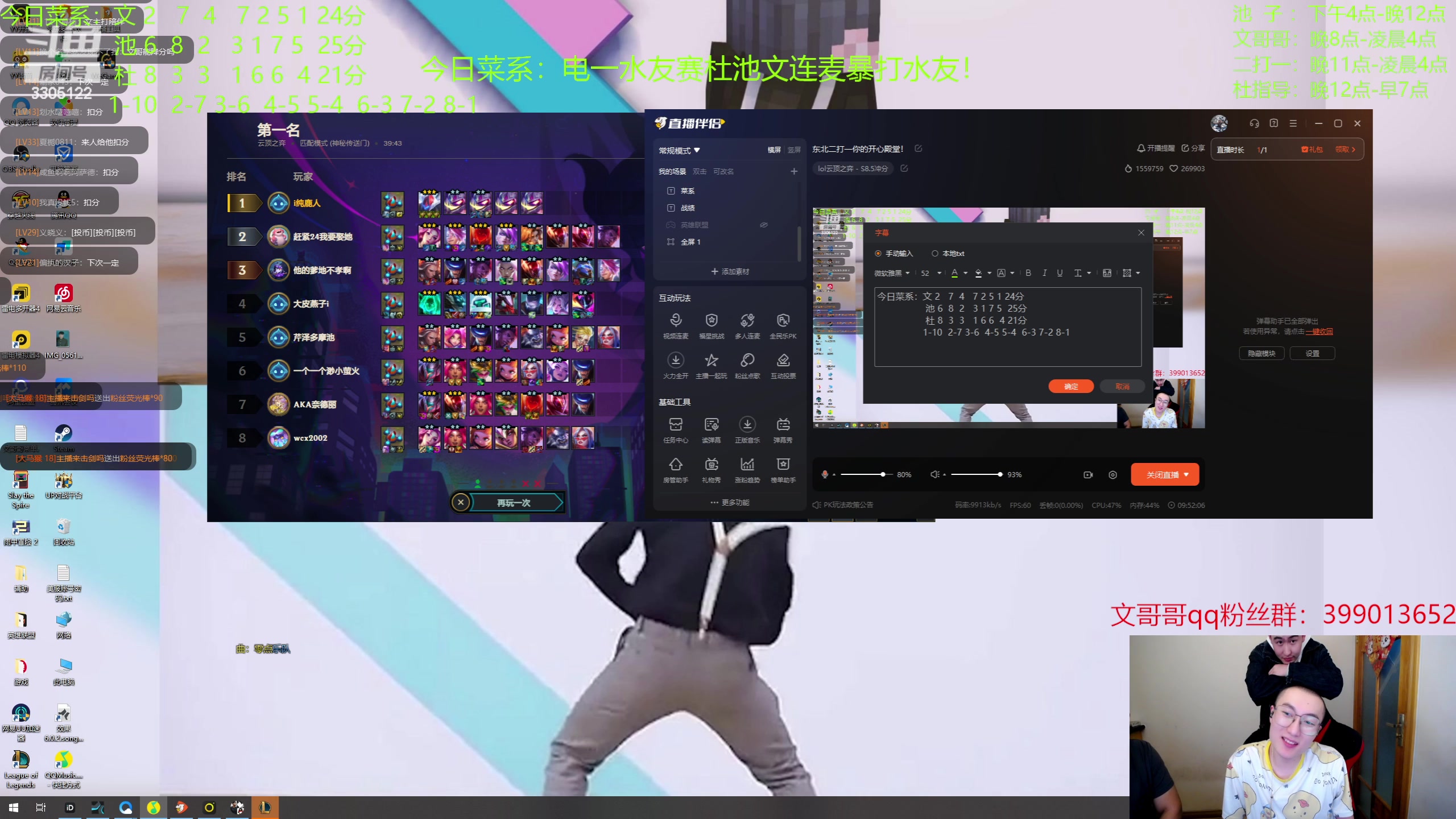
Task: Adjust the speaker volume slider
Action: click(977, 475)
